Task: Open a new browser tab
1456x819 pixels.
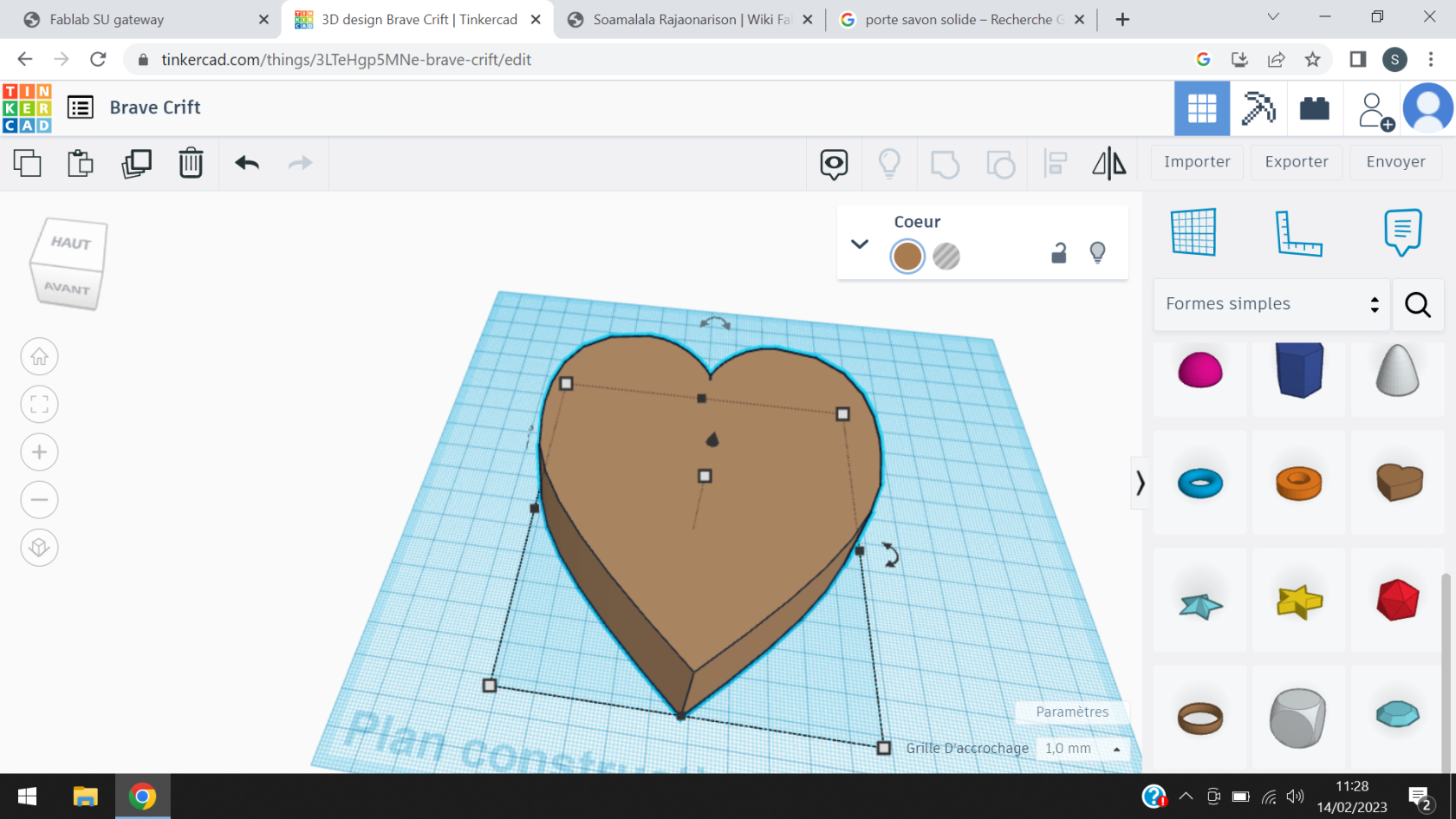Action: [x=1122, y=19]
